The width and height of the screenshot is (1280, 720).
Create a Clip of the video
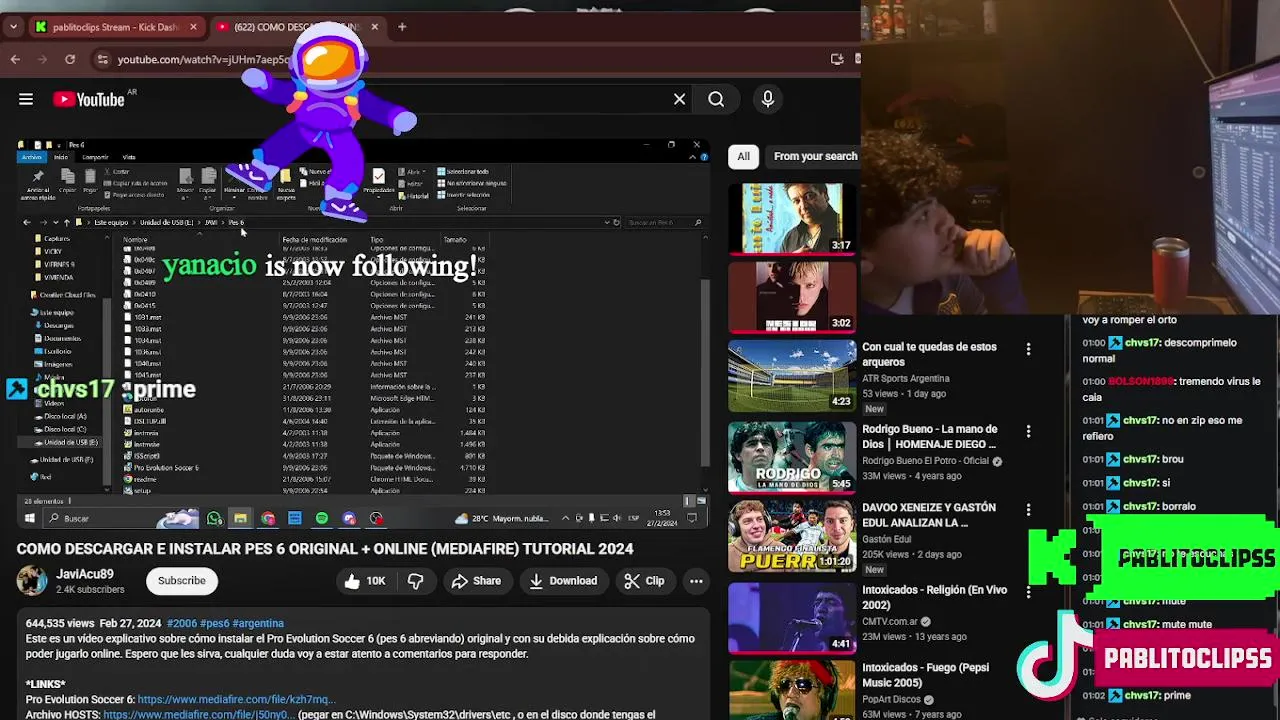(x=643, y=581)
